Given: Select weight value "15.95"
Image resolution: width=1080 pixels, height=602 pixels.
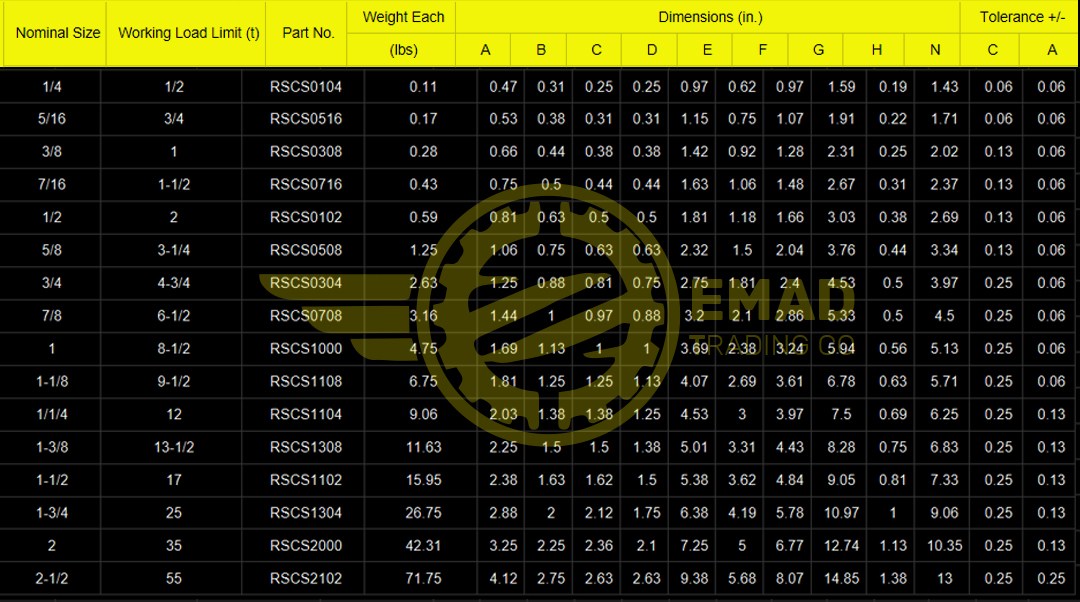Looking at the screenshot, I should pos(423,480).
